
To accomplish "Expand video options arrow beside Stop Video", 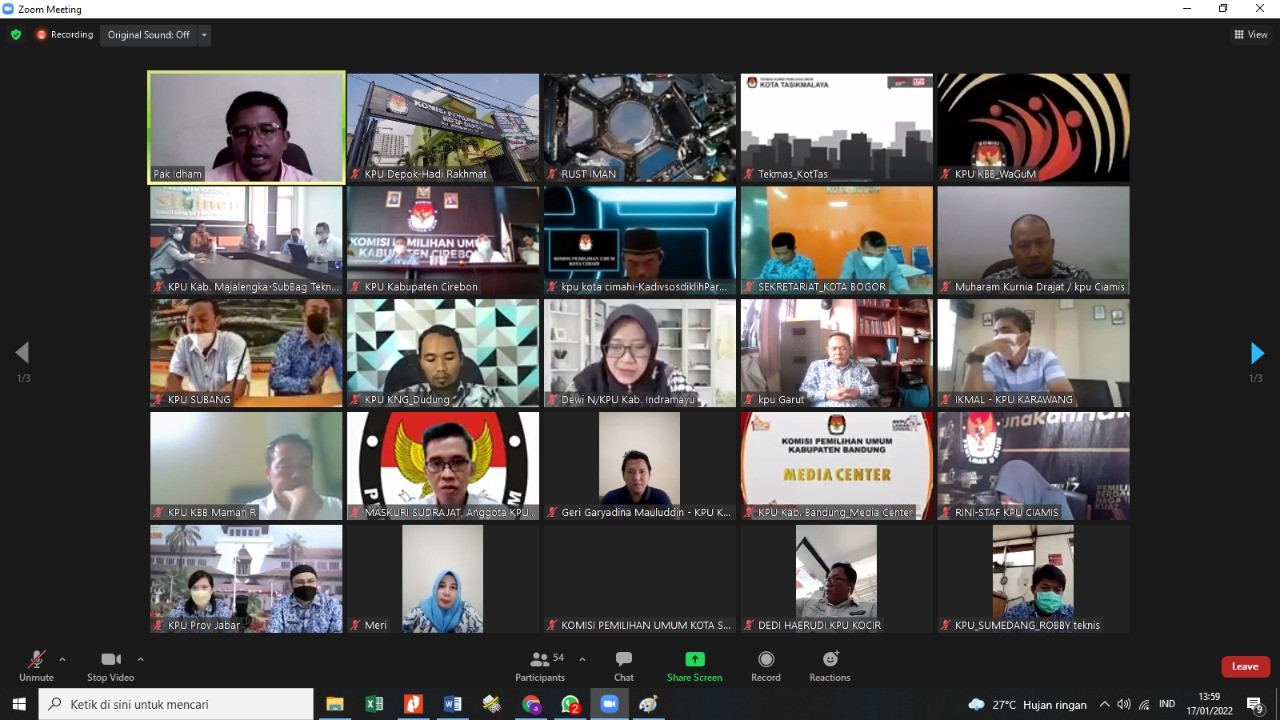I will [140, 660].
